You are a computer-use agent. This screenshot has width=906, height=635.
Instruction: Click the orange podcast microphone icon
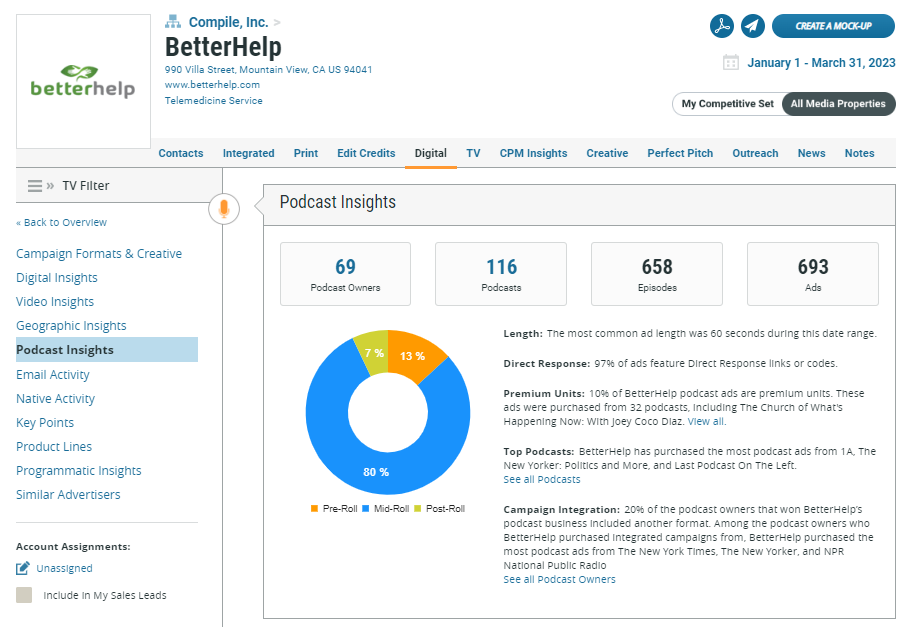(224, 208)
